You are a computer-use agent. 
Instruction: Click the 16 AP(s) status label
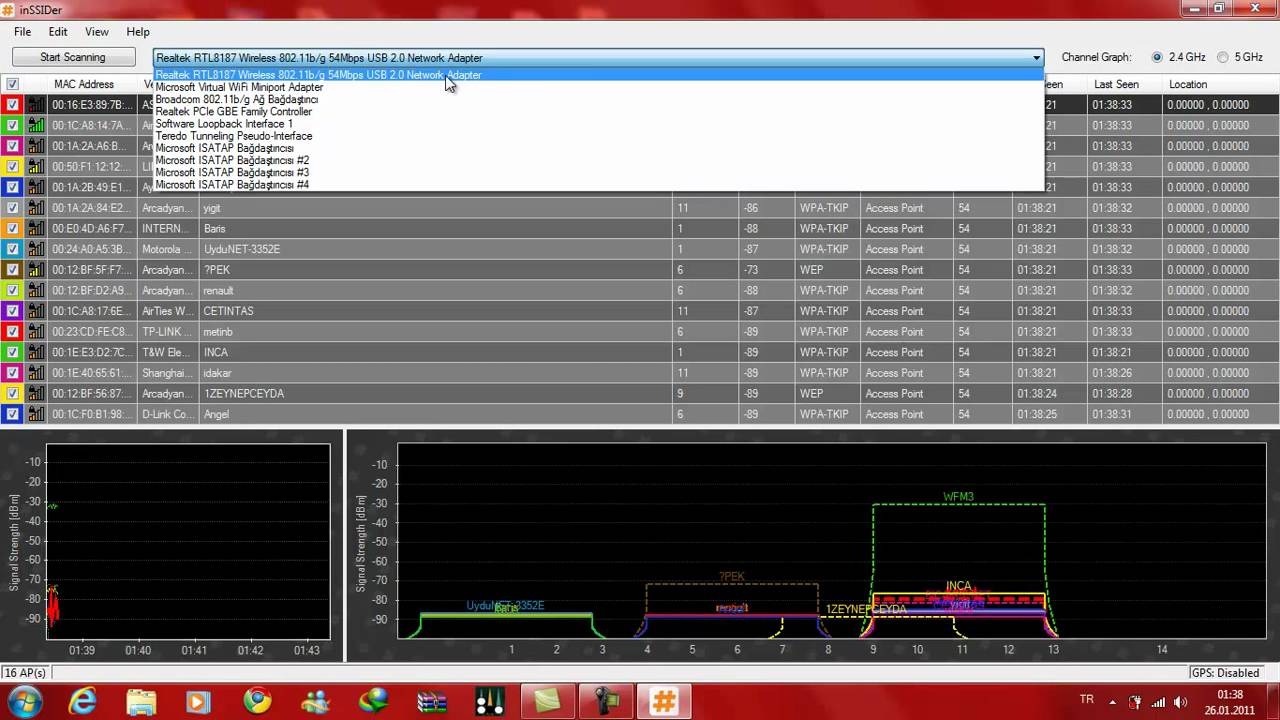click(25, 673)
